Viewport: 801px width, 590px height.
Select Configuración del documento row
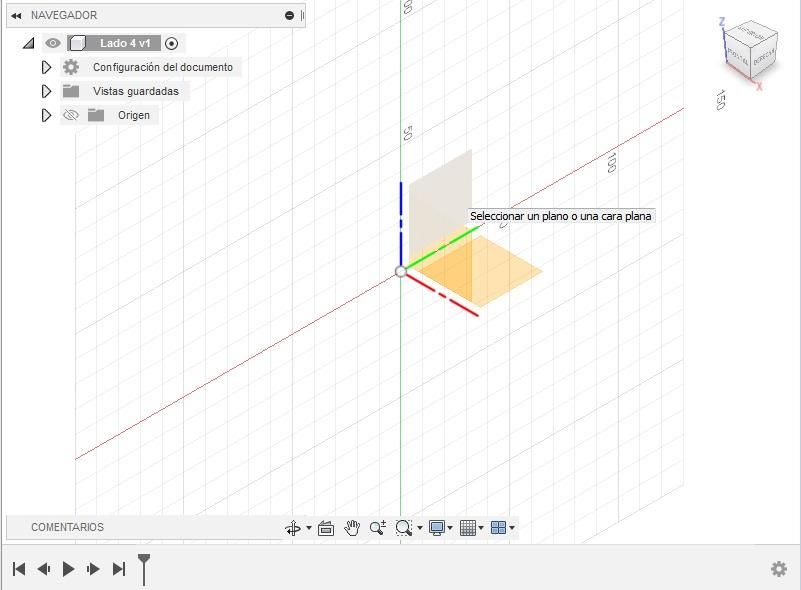(x=162, y=67)
